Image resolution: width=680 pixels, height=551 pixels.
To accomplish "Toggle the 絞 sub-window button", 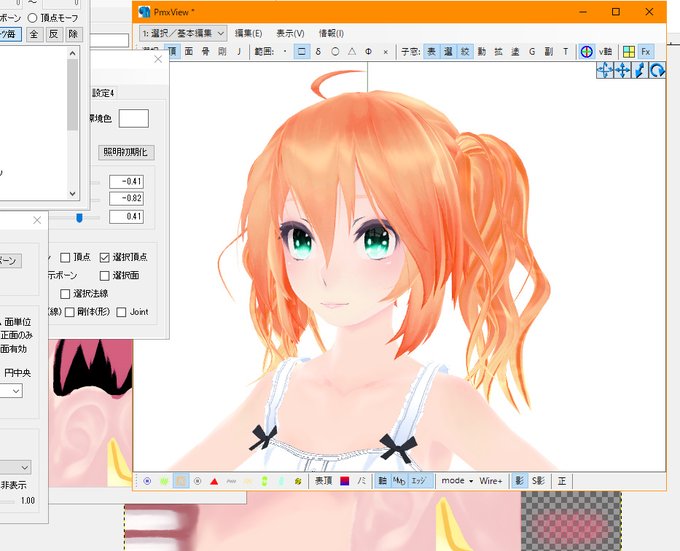I will pos(465,52).
